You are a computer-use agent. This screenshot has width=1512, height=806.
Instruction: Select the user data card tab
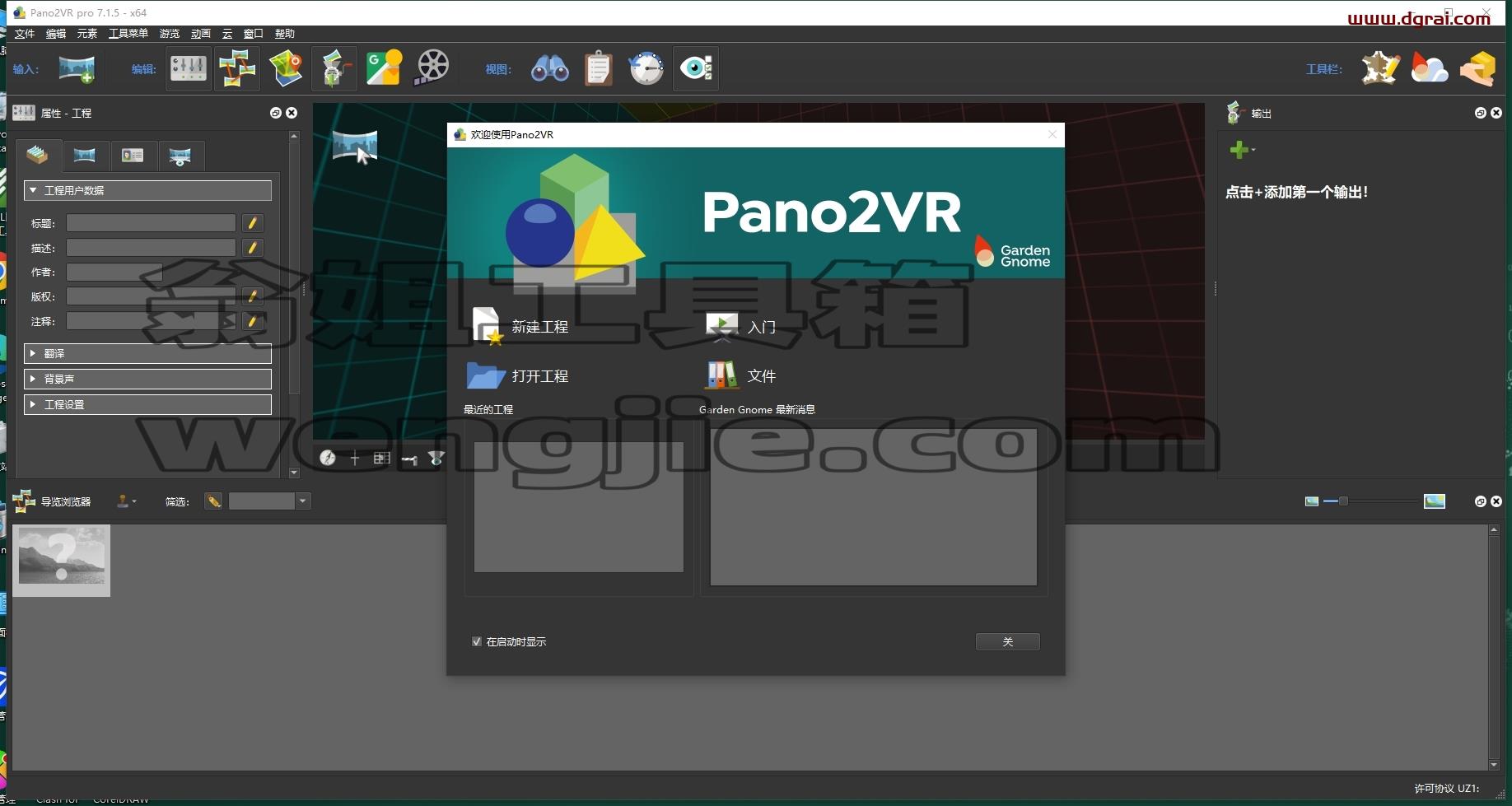[133, 156]
